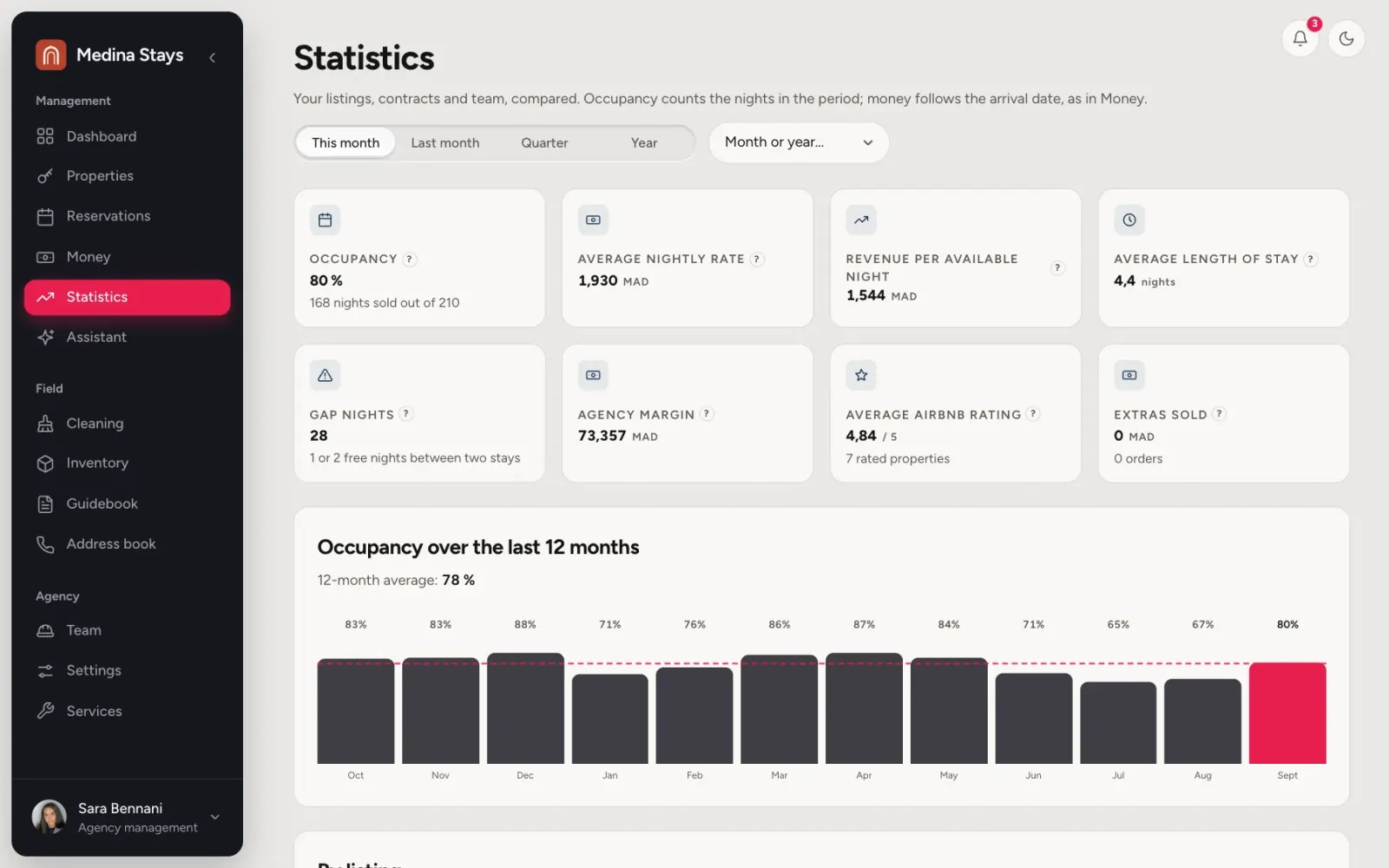This screenshot has height=868, width=1389.
Task: Open the Assistant page
Action: point(127,337)
